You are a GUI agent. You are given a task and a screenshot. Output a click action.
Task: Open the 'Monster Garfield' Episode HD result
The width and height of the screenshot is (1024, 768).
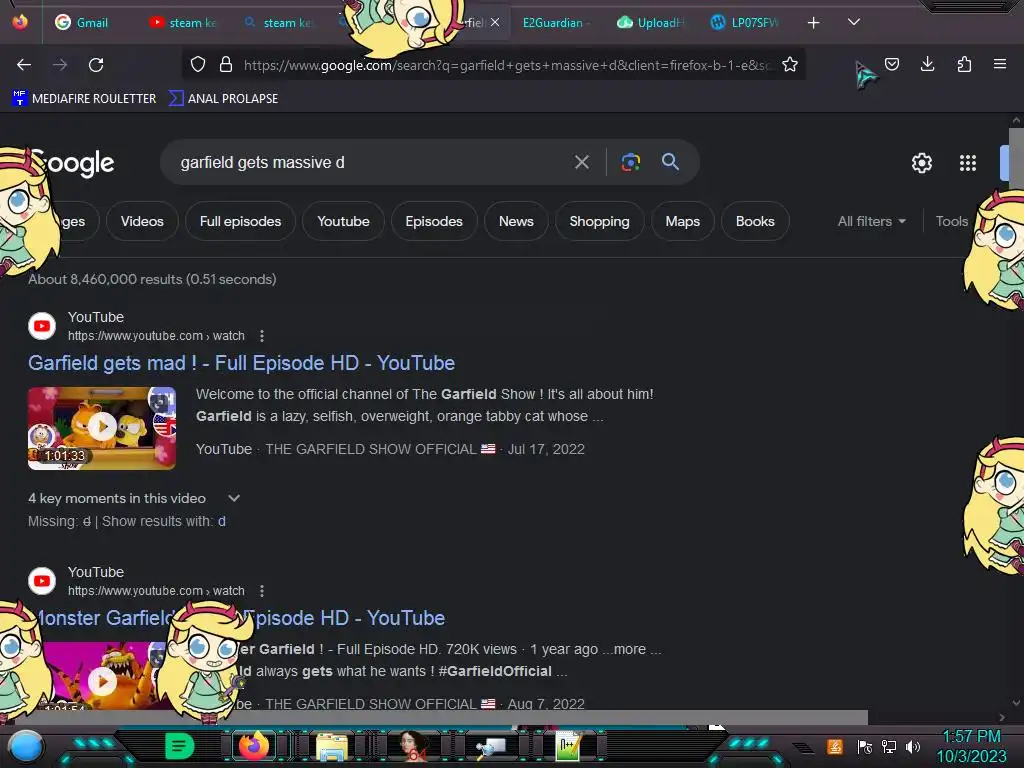click(x=239, y=618)
